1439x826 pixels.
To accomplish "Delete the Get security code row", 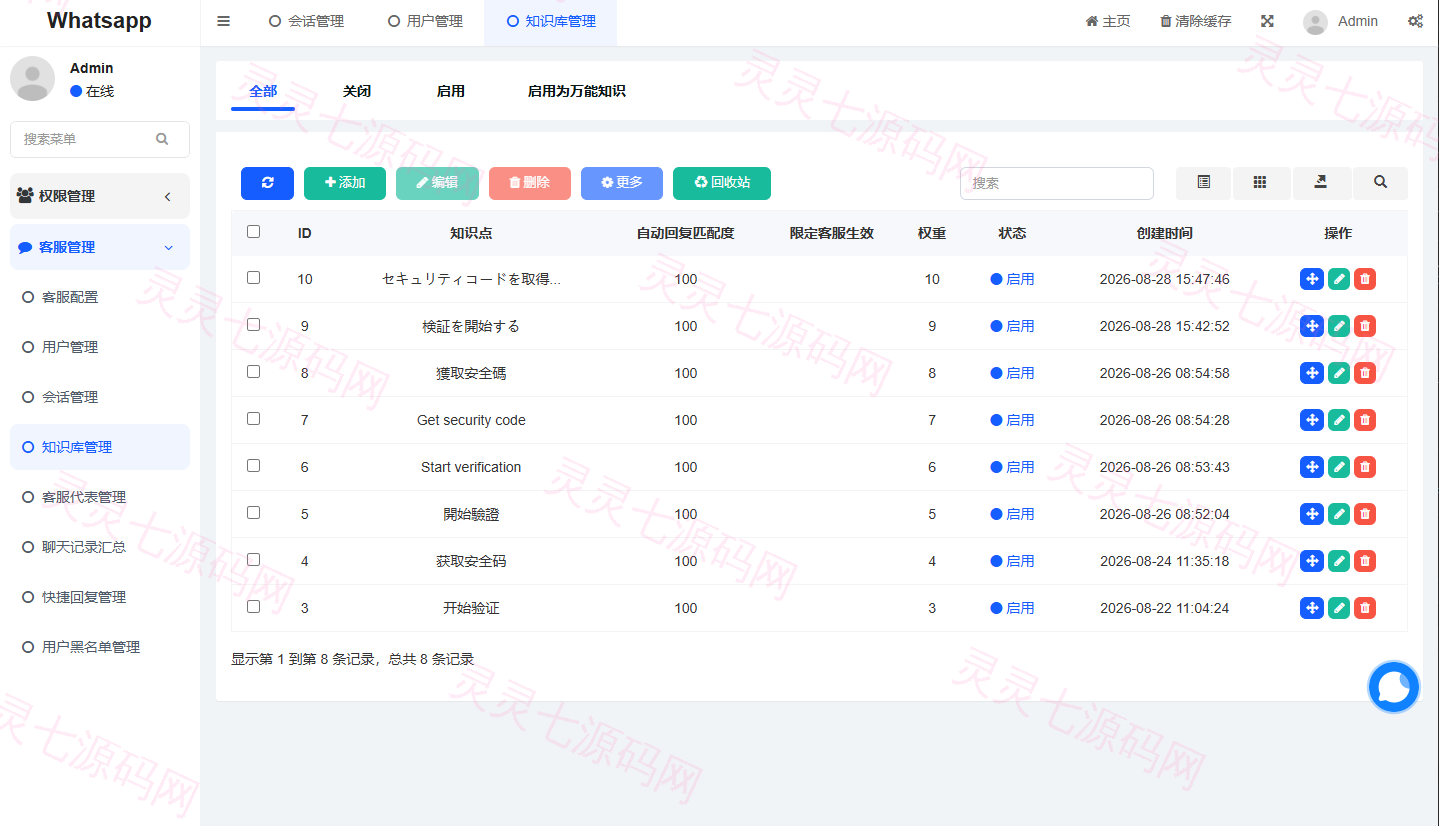I will pos(1365,420).
